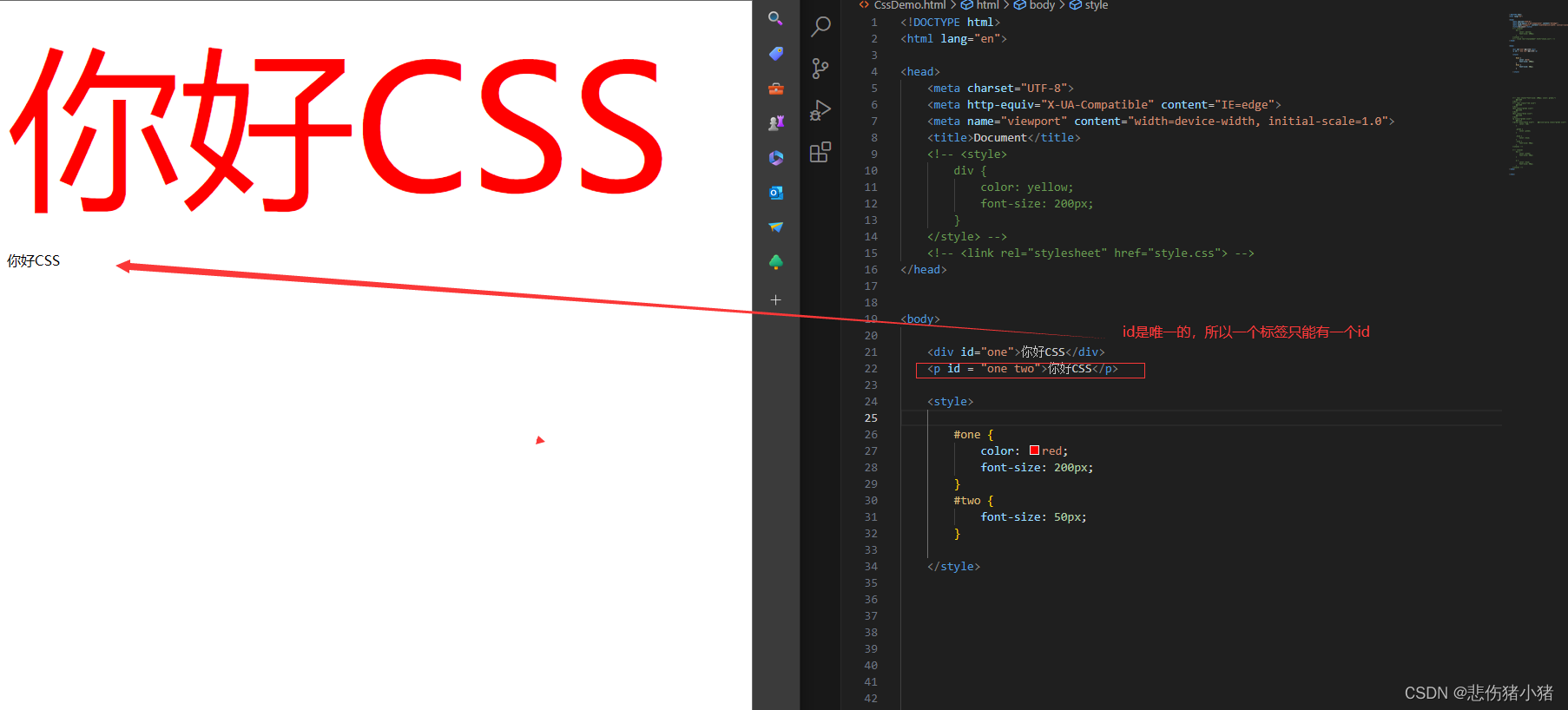Click the p id="one two" code on line 22
This screenshot has width=1568, height=710.
[x=1023, y=369]
